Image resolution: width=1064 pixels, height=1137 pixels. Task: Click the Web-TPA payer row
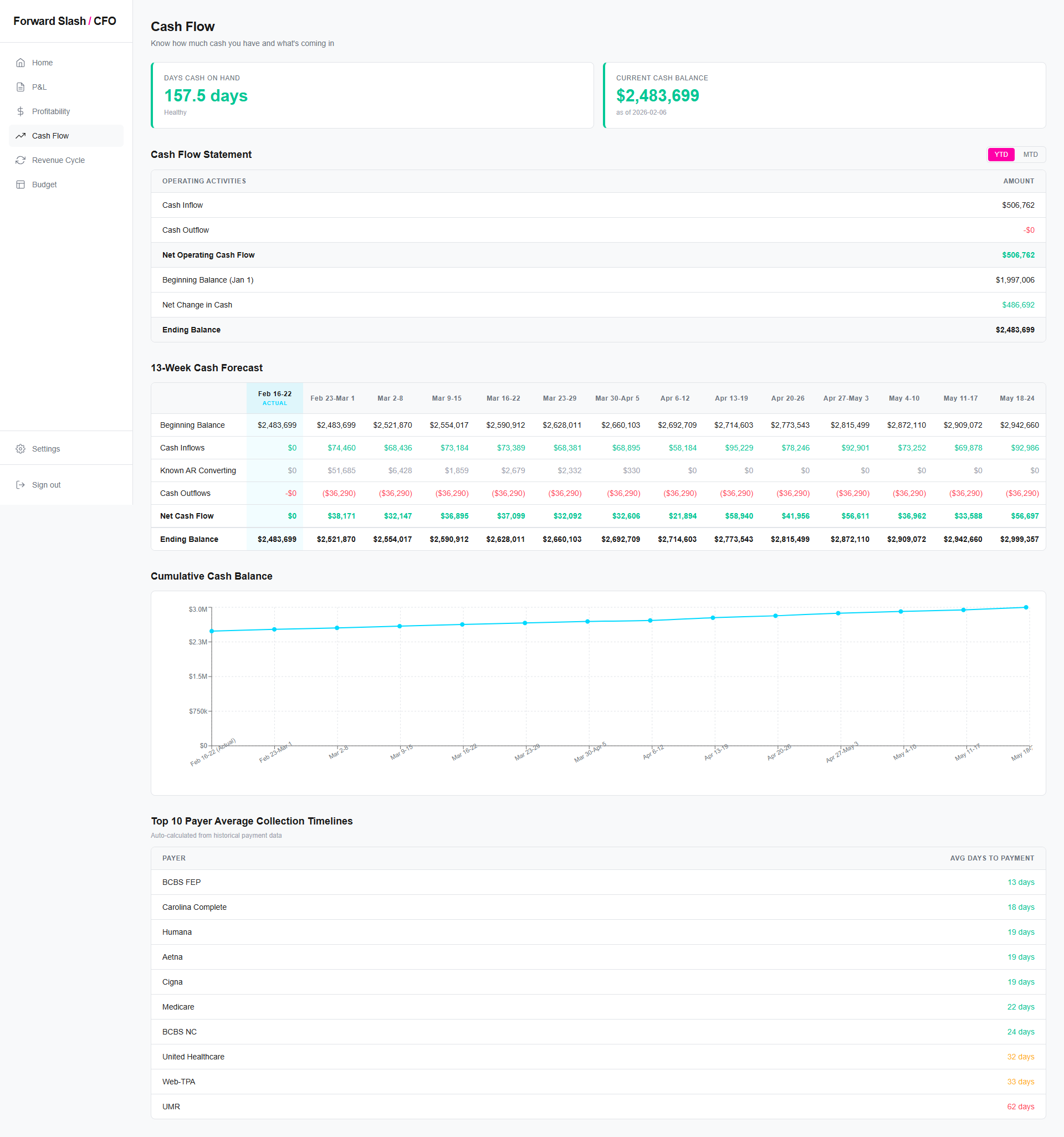coord(598,1082)
